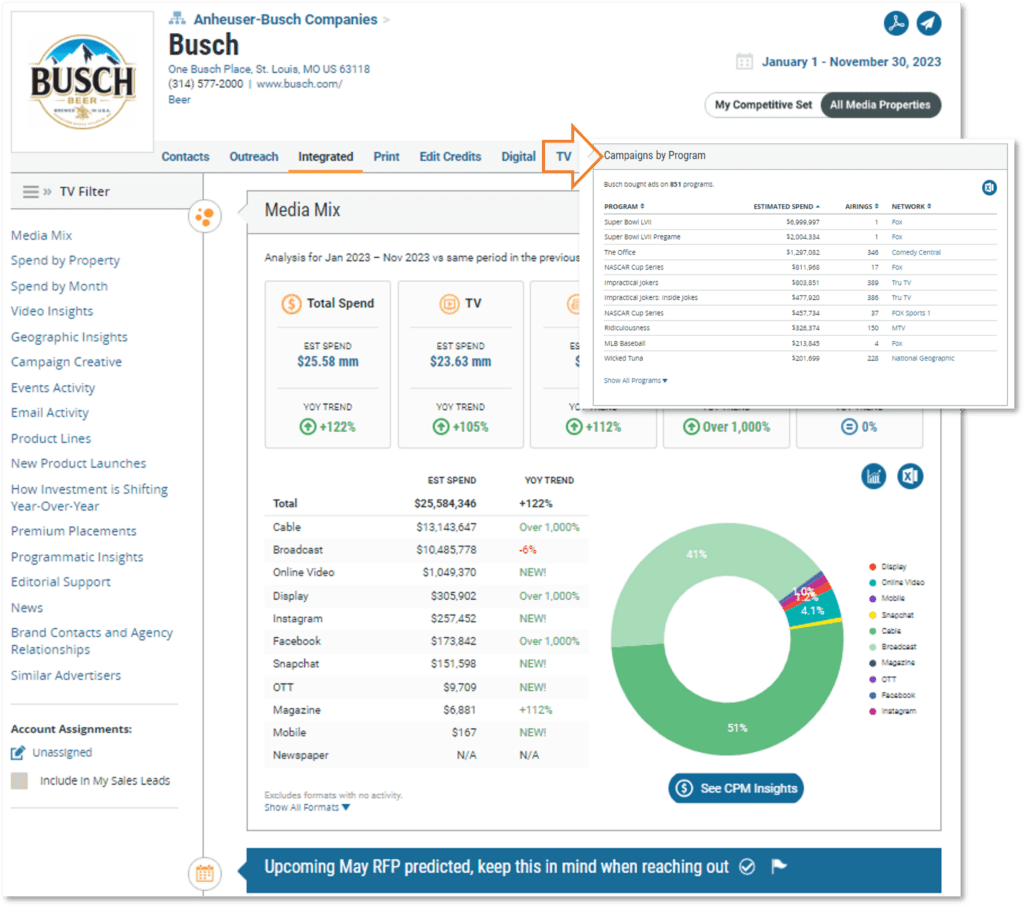
Task: Open Anheuser-Busch Companies parent link
Action: point(285,20)
